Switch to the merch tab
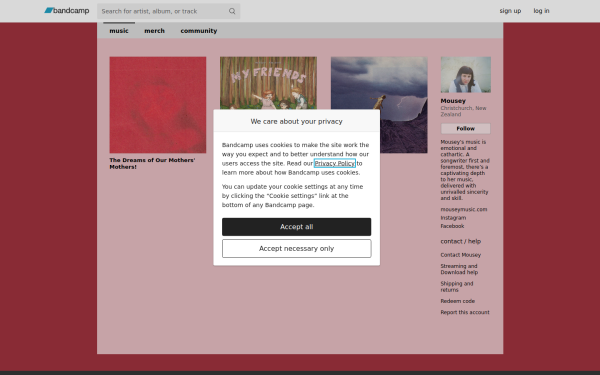This screenshot has width=600, height=375. [154, 31]
